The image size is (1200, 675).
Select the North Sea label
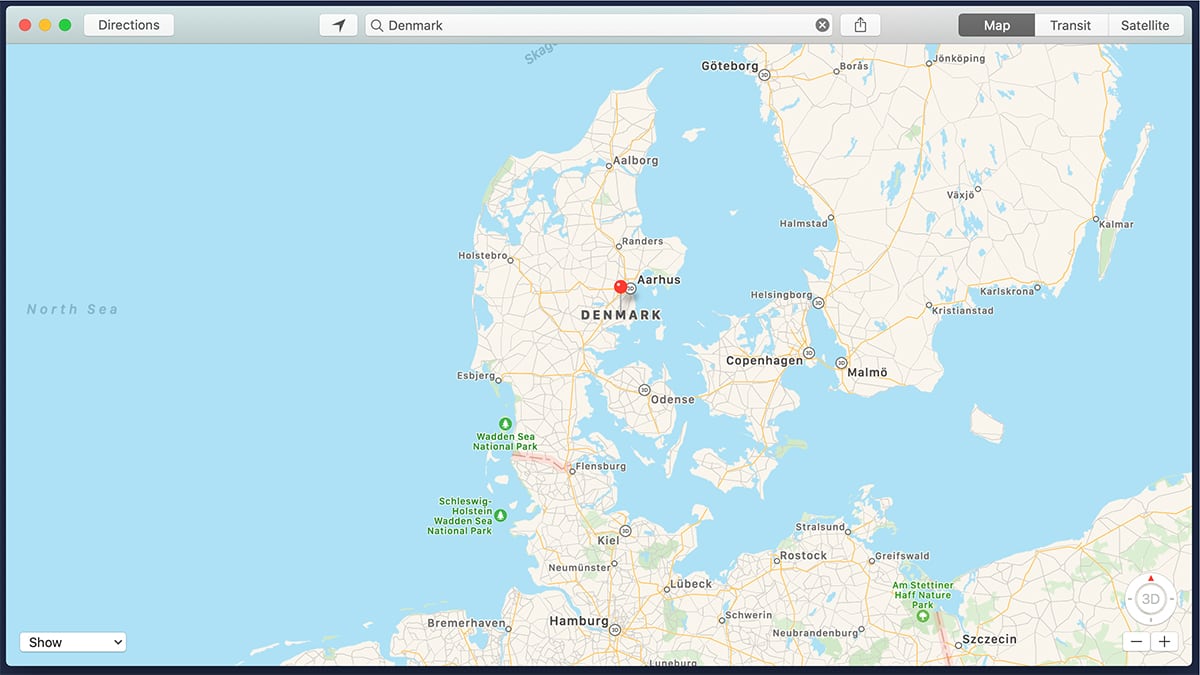(72, 310)
